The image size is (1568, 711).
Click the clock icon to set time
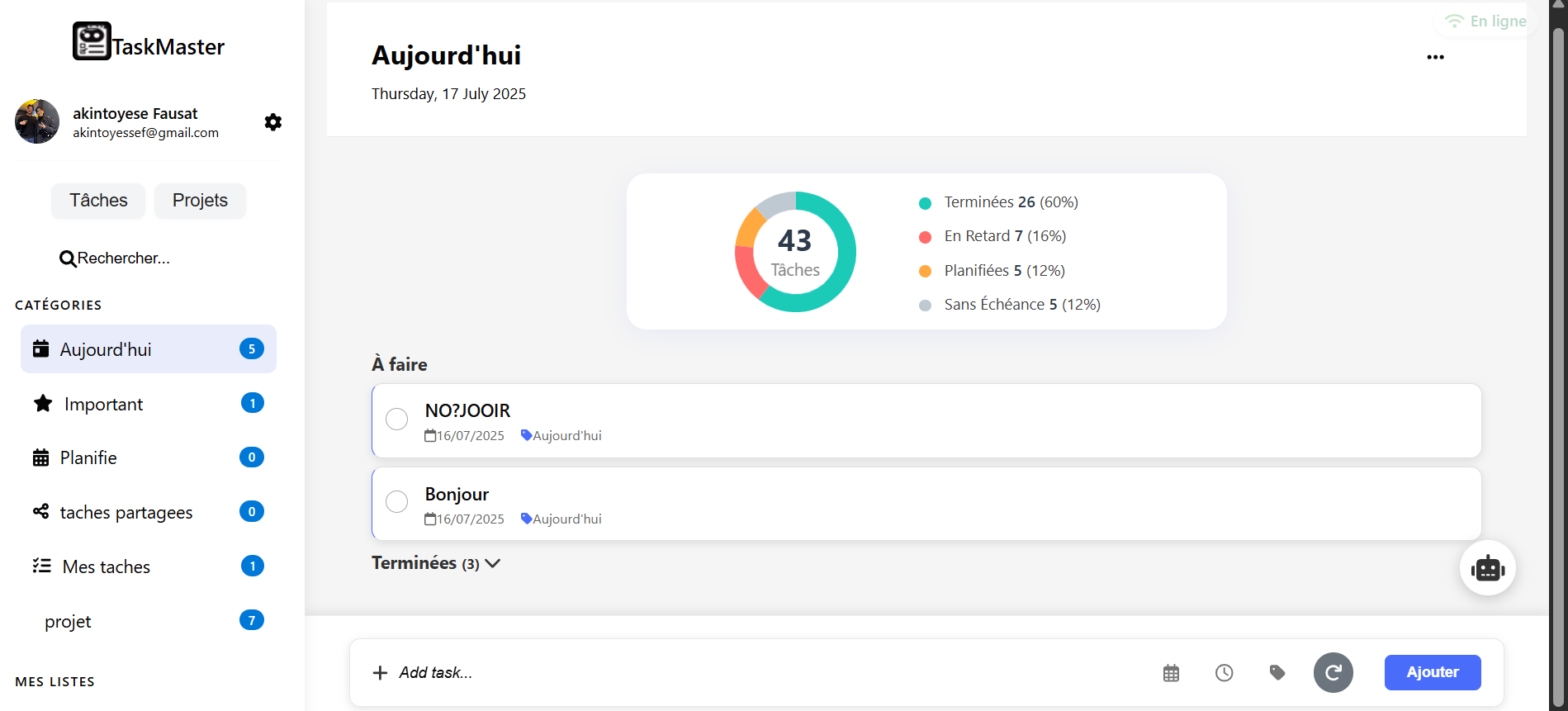[x=1224, y=673]
